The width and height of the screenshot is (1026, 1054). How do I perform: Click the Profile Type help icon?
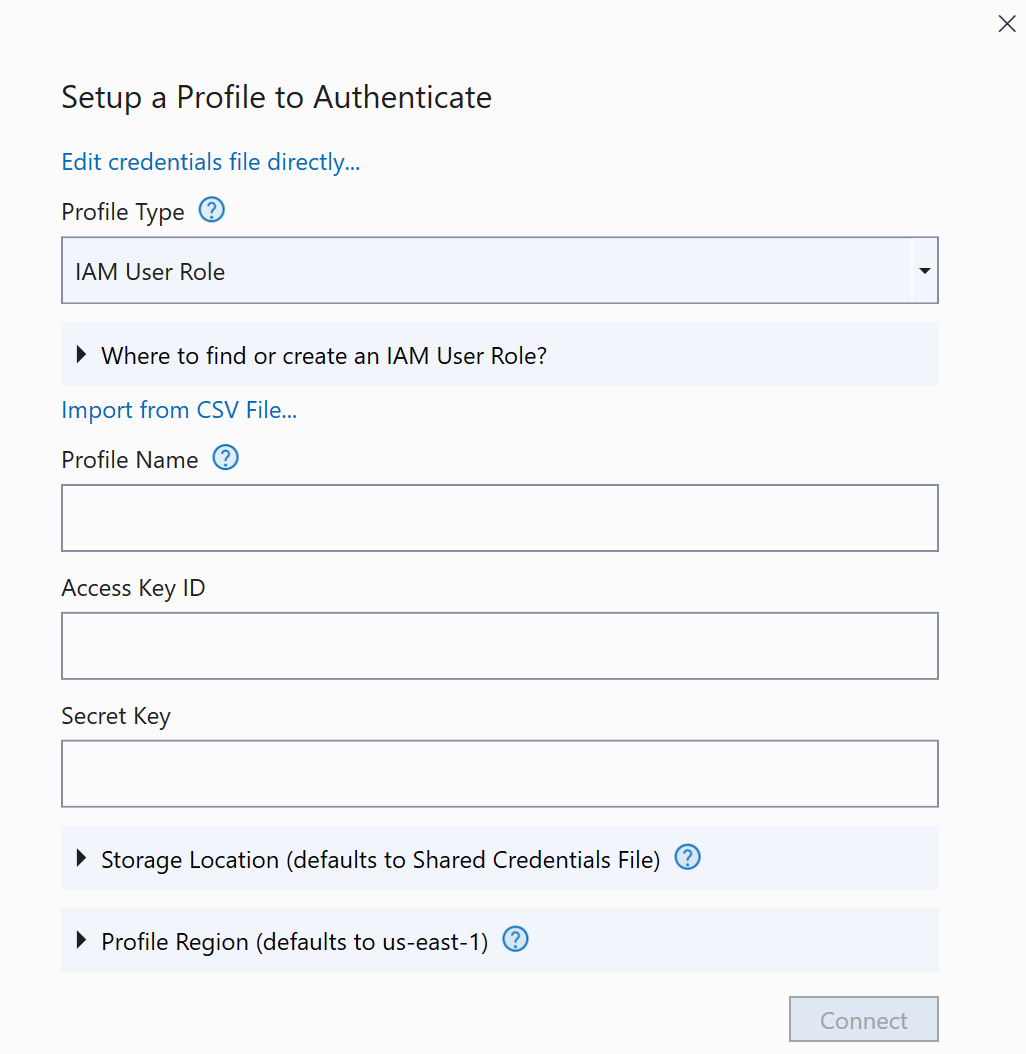coord(212,211)
